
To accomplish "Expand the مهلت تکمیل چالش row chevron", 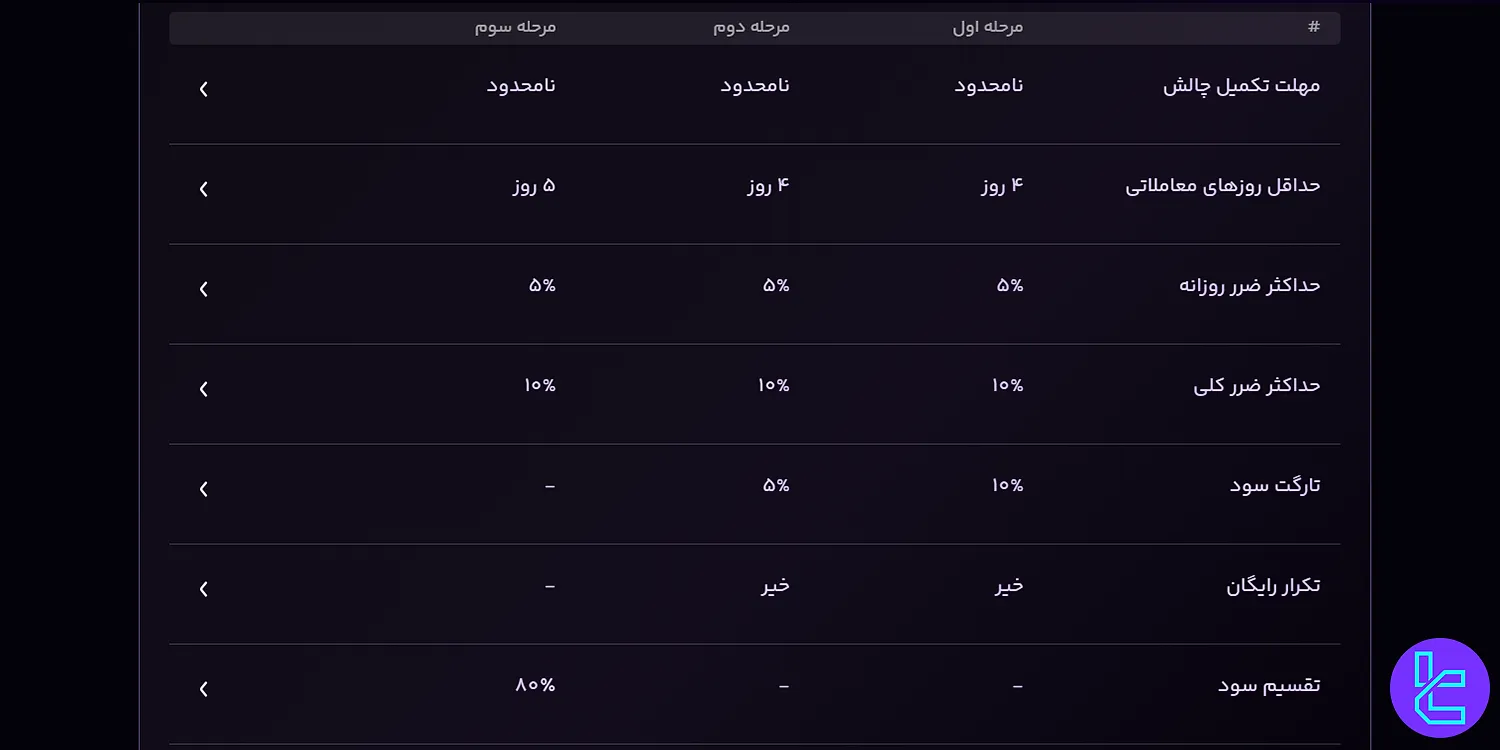I will [203, 88].
